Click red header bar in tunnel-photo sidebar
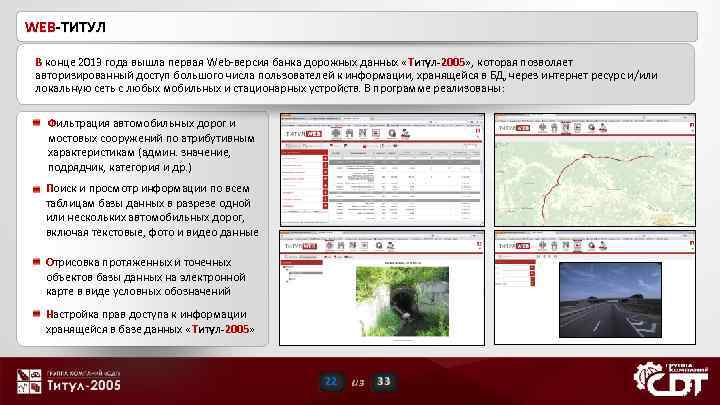Viewport: 720px width, 405px height. pos(302,262)
